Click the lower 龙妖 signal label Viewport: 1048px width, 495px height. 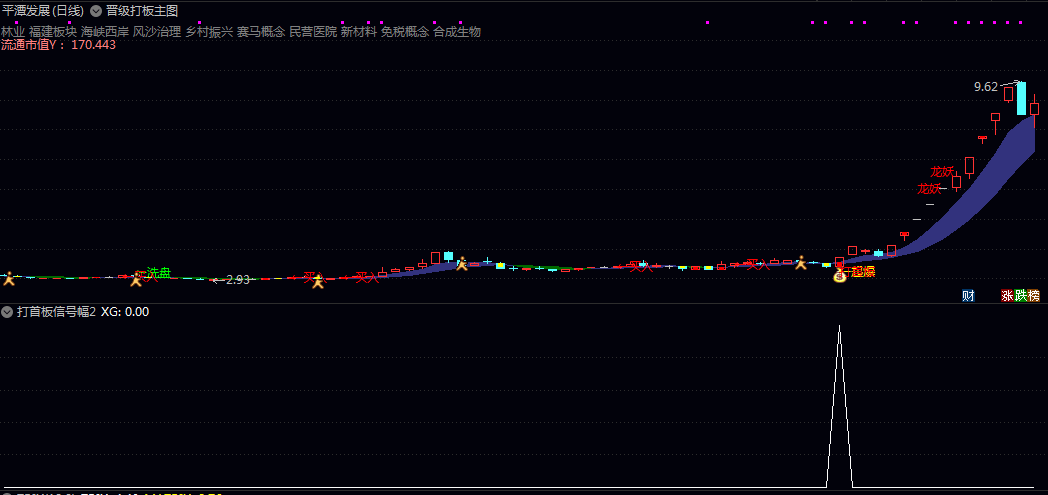929,188
